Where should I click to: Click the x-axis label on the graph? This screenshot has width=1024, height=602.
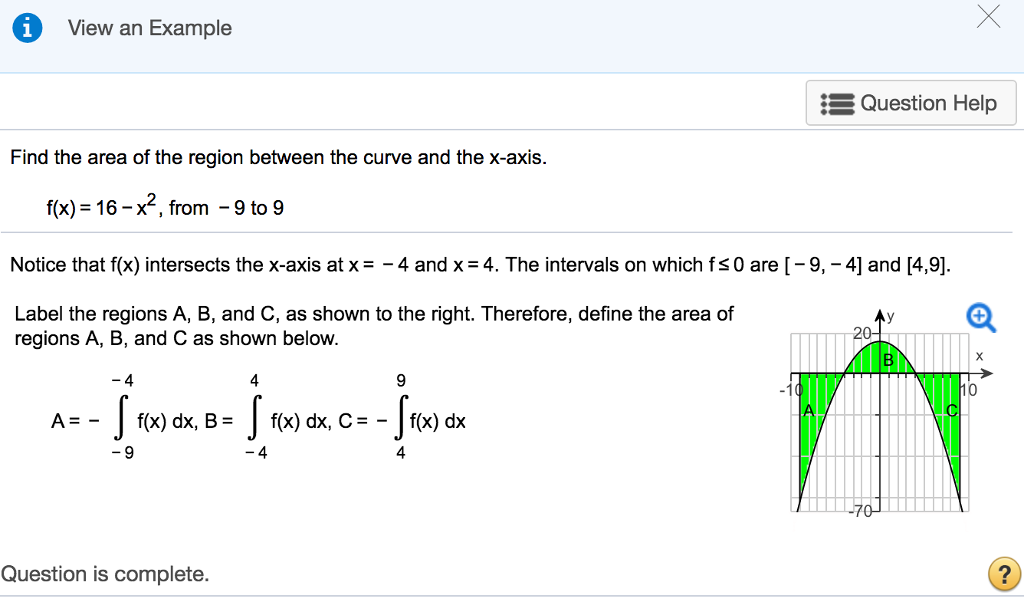[977, 358]
